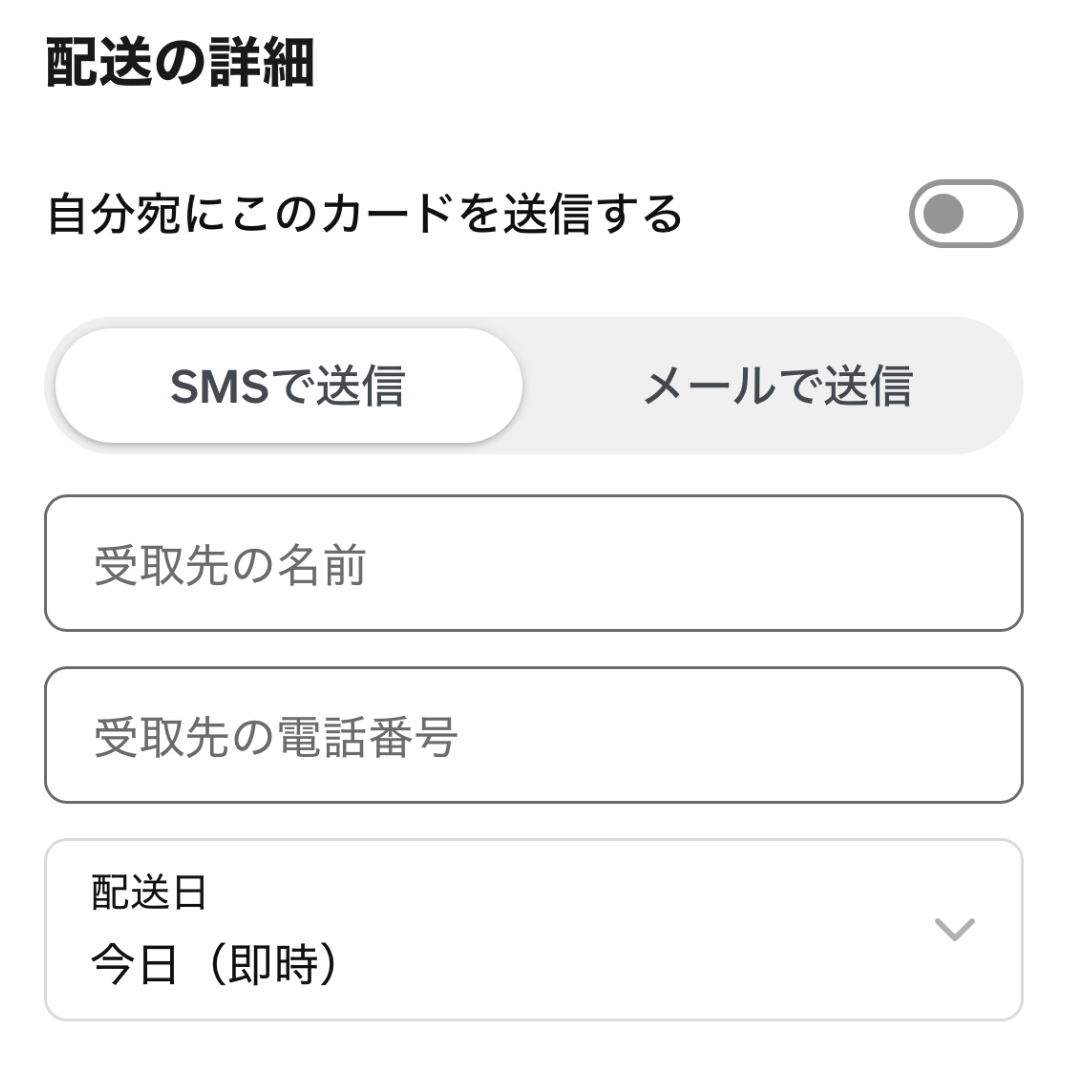Click the toggle knob circle icon
1080x1080 pixels.
(x=941, y=212)
